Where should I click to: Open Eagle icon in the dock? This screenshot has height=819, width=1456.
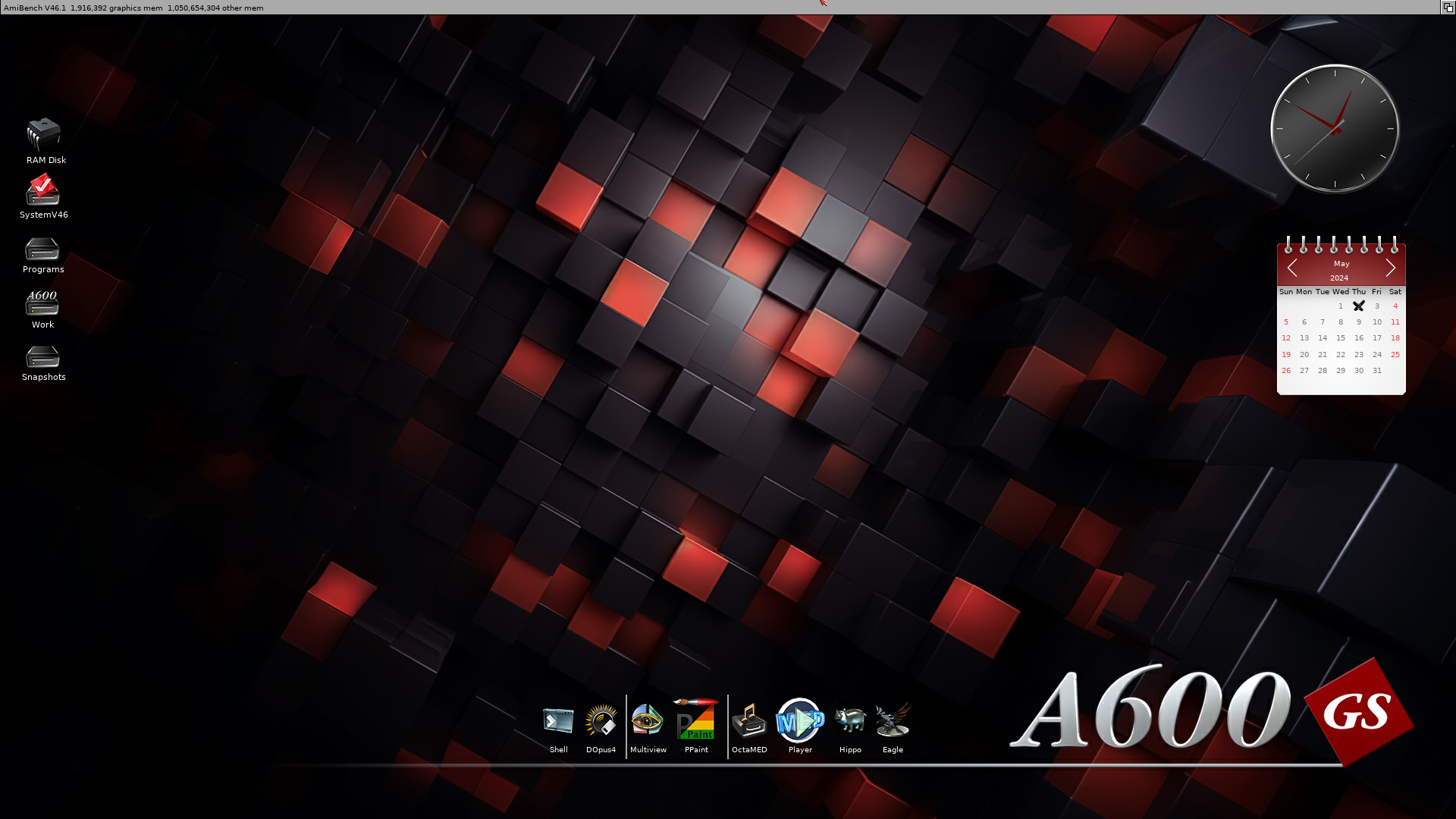(x=893, y=720)
